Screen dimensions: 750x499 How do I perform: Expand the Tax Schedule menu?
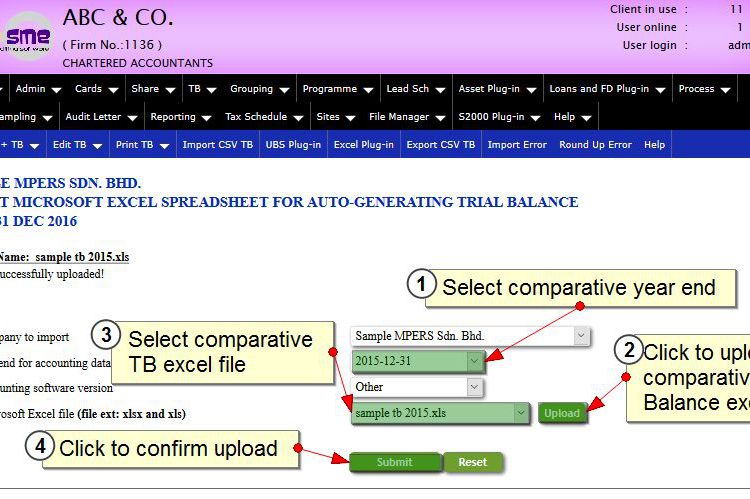264,117
